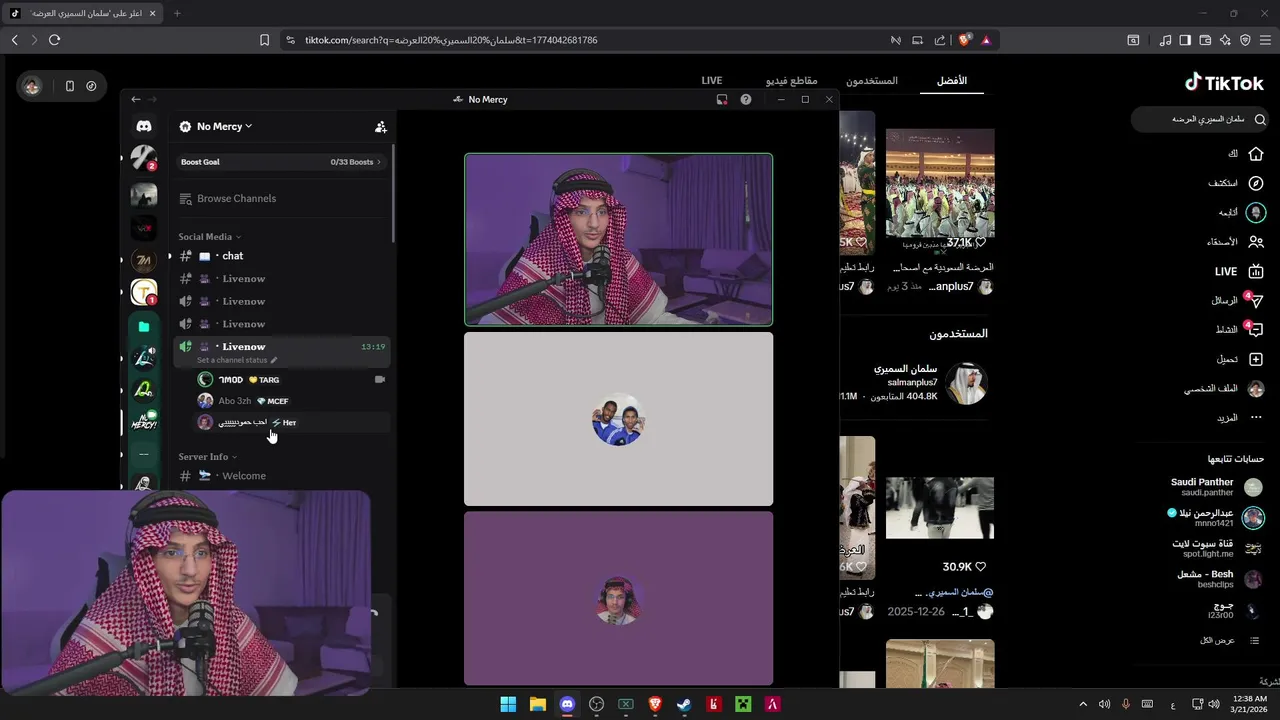Click TikTok search magnifier icon
The image size is (1280, 720).
pyautogui.click(x=1260, y=119)
